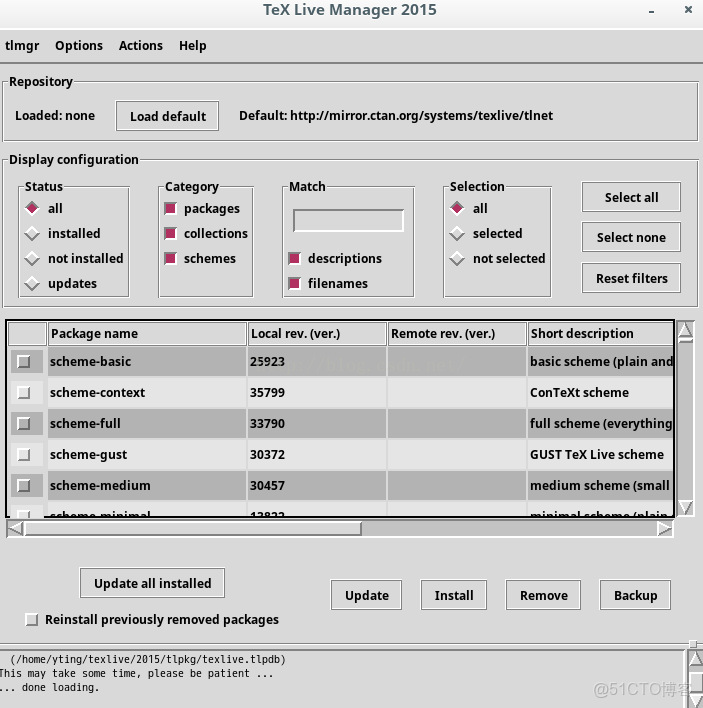Click the Update button
The height and width of the screenshot is (708, 703).
tap(366, 596)
